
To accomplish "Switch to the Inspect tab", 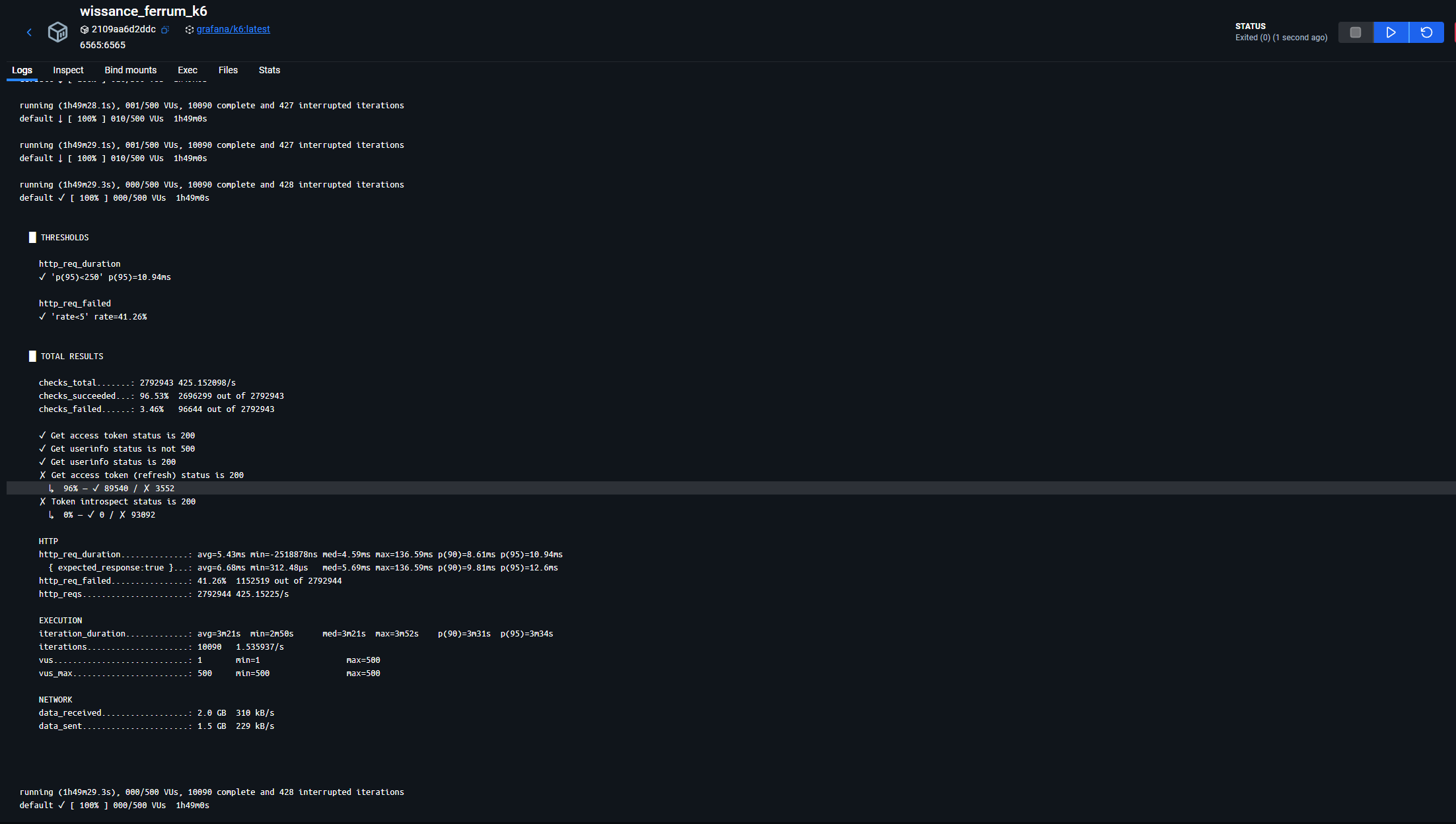I will pos(68,70).
